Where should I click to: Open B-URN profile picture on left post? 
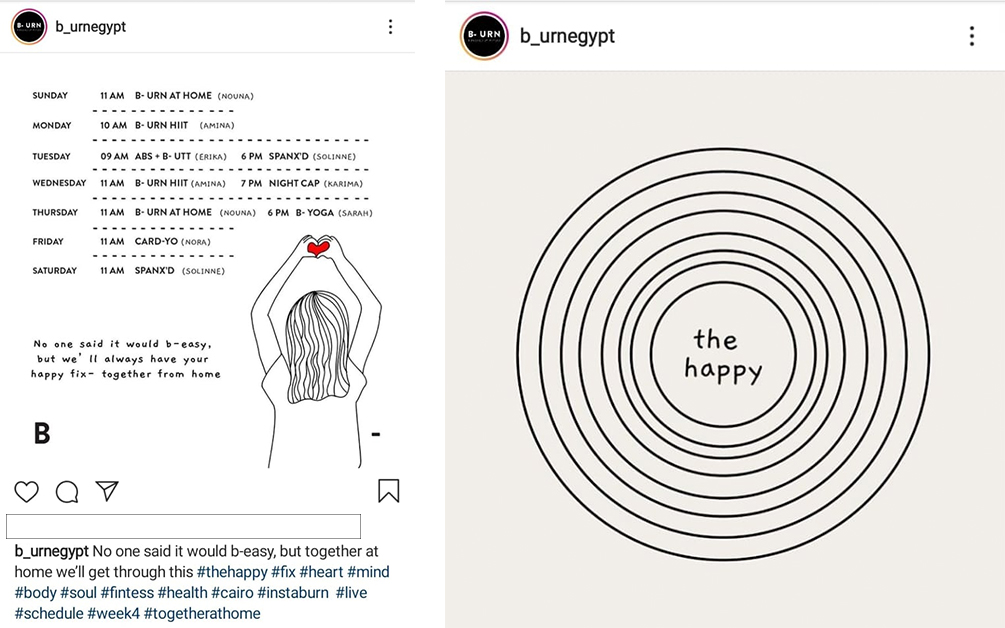[x=29, y=26]
